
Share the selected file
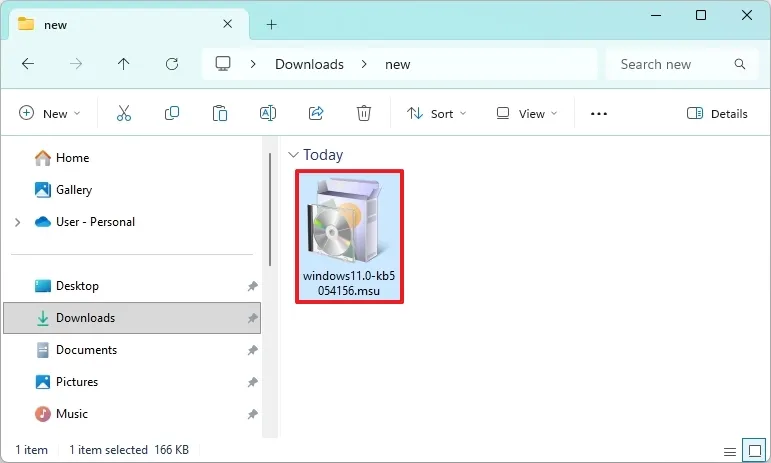pos(316,114)
